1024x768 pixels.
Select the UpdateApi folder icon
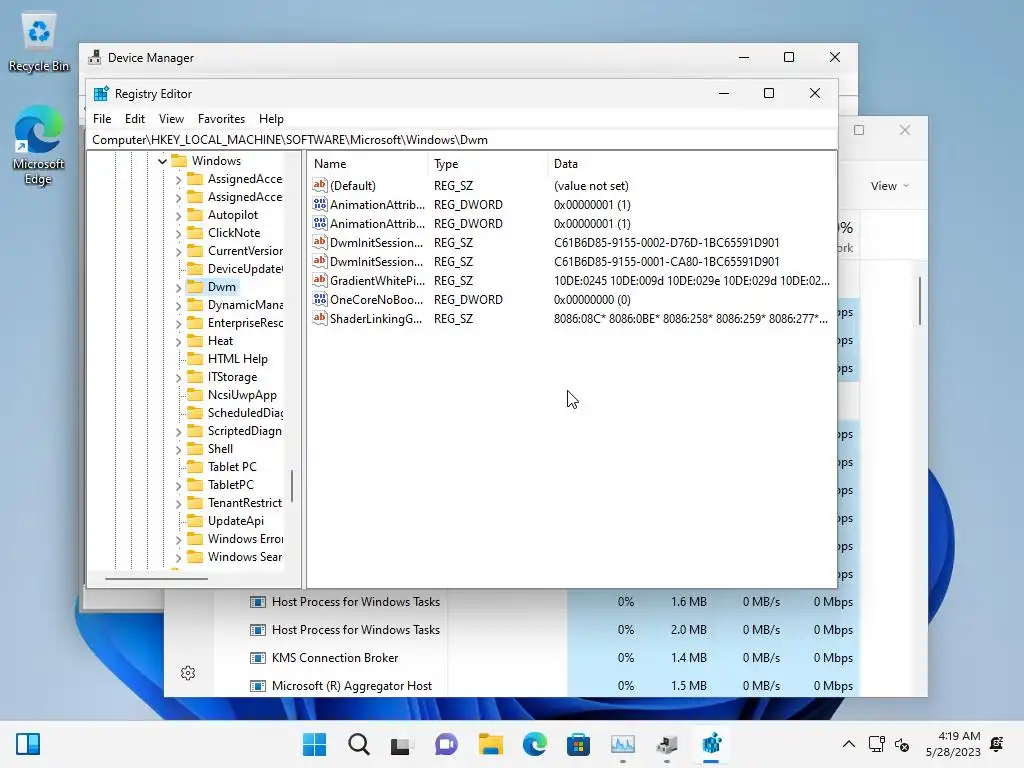click(195, 520)
